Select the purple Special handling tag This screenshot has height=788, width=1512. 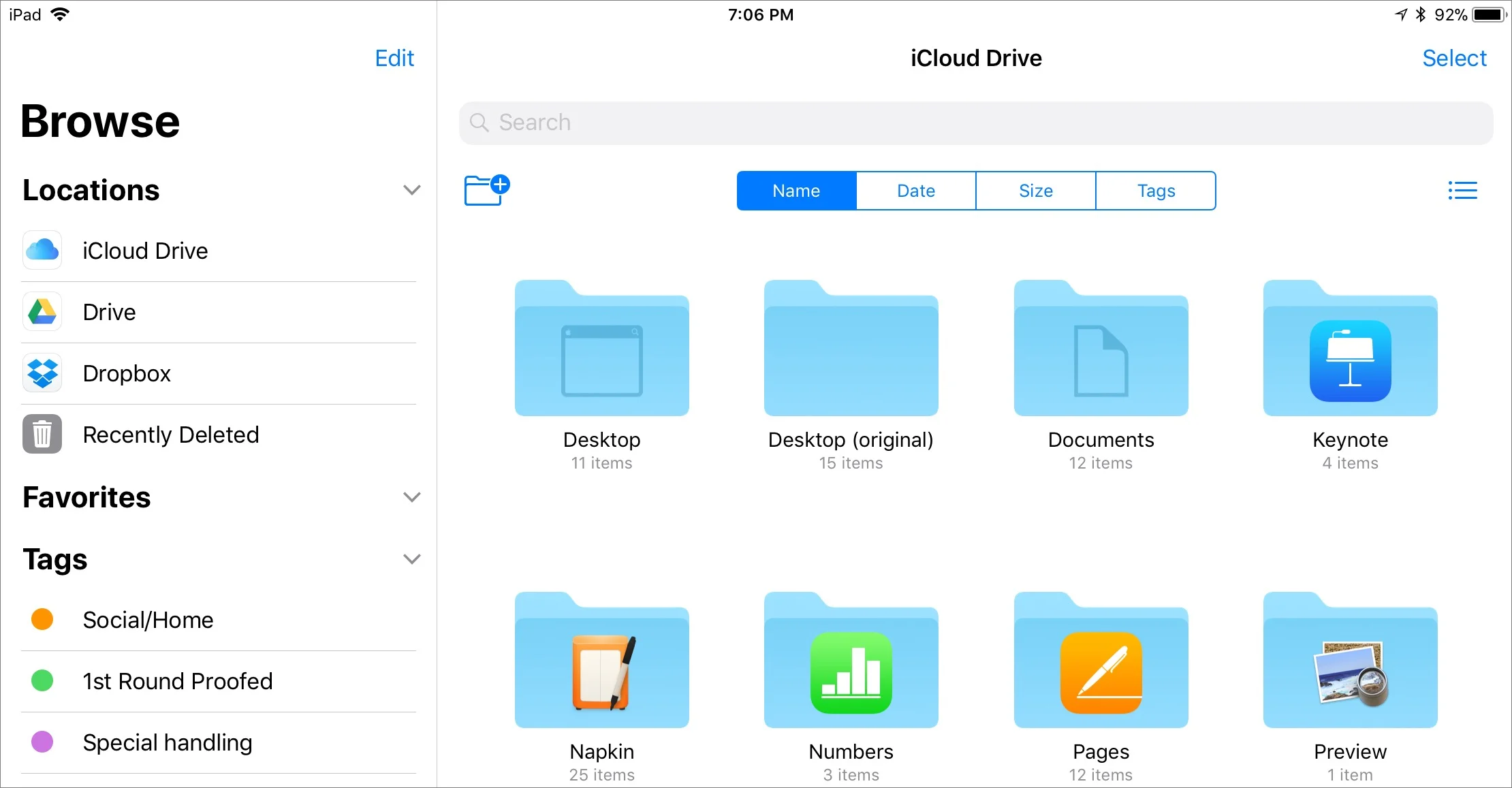(167, 742)
